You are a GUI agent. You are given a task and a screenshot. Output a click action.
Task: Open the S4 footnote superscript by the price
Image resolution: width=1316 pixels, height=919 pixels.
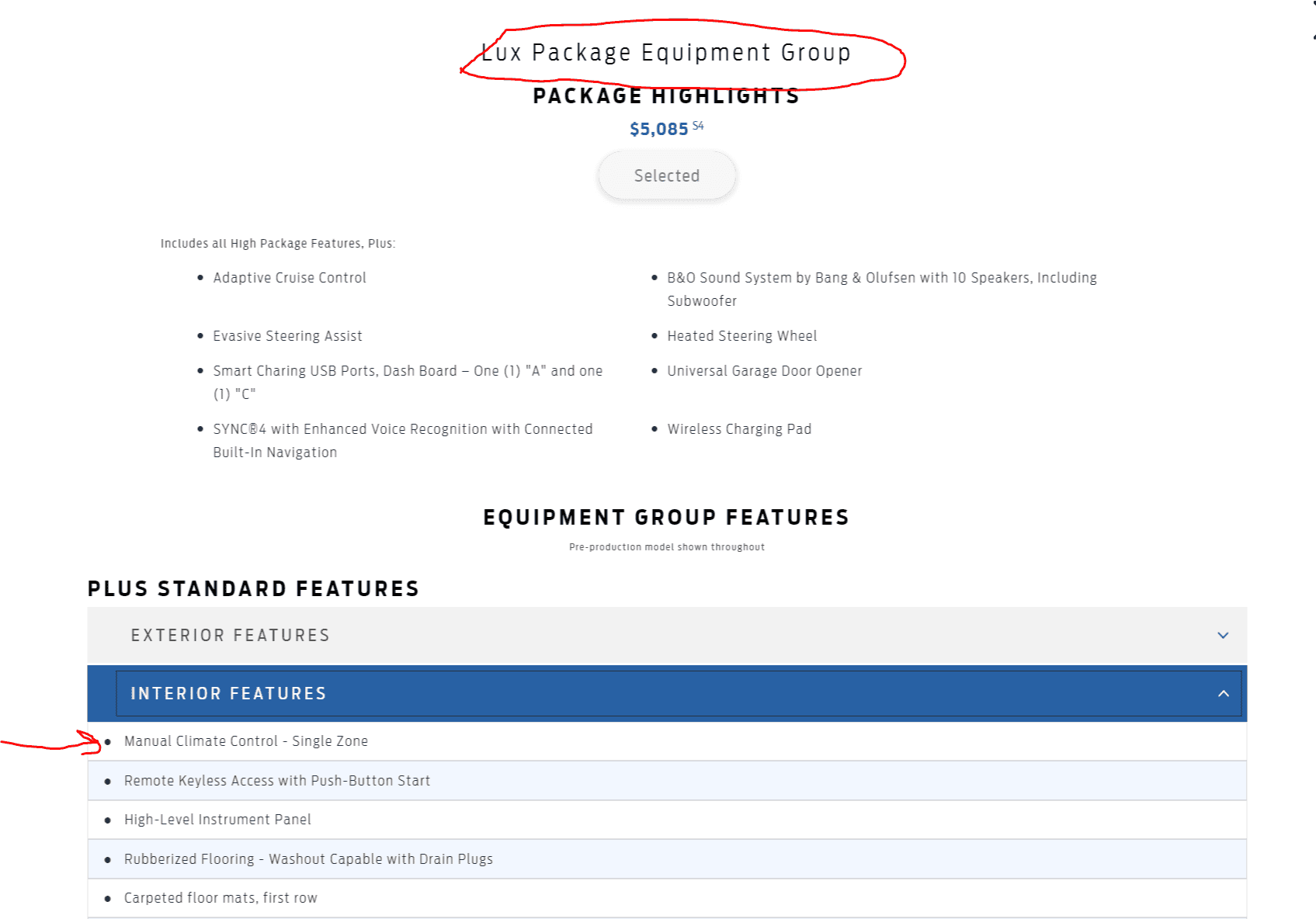(698, 125)
